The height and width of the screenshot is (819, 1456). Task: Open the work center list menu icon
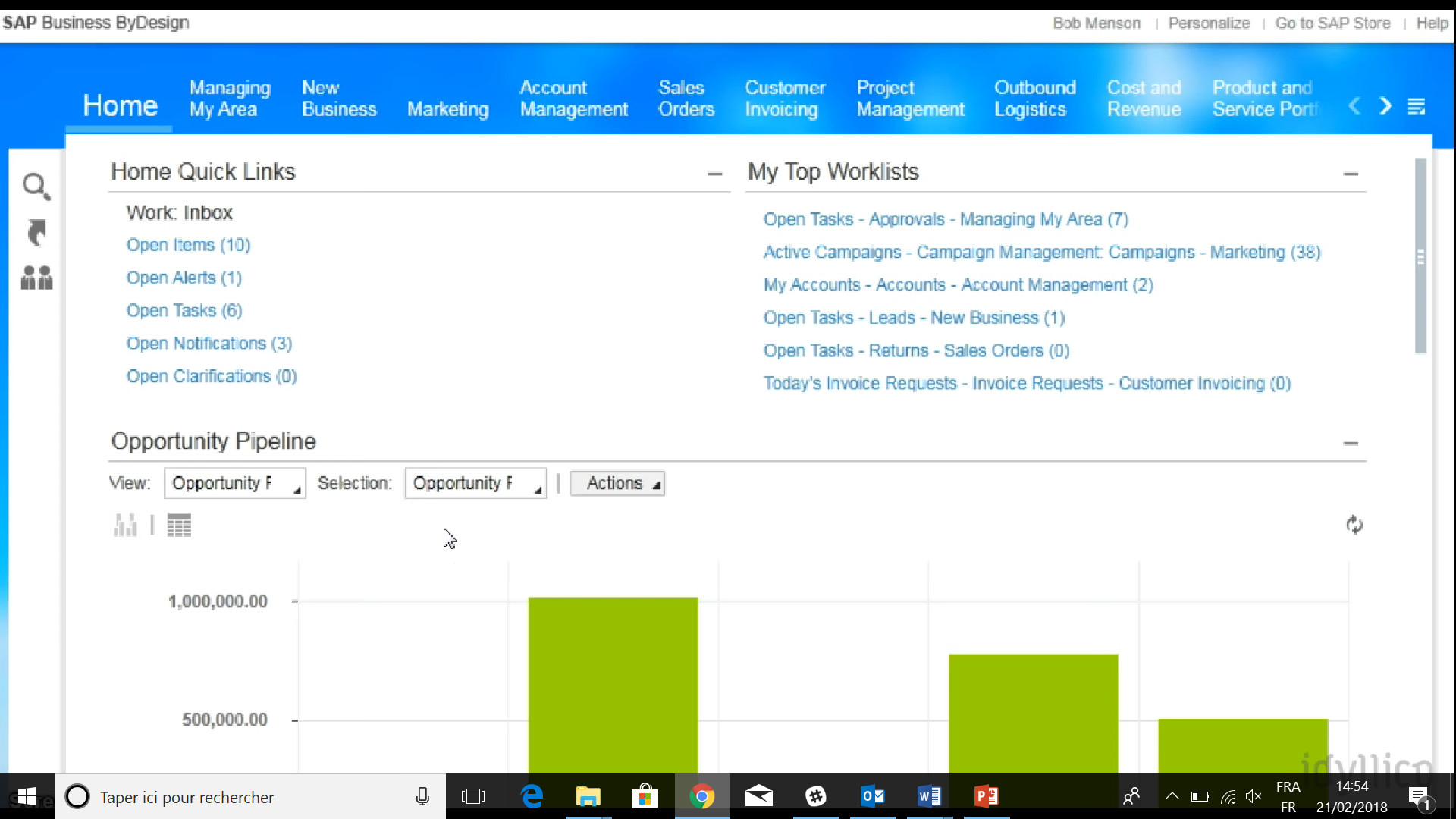pyautogui.click(x=1417, y=106)
